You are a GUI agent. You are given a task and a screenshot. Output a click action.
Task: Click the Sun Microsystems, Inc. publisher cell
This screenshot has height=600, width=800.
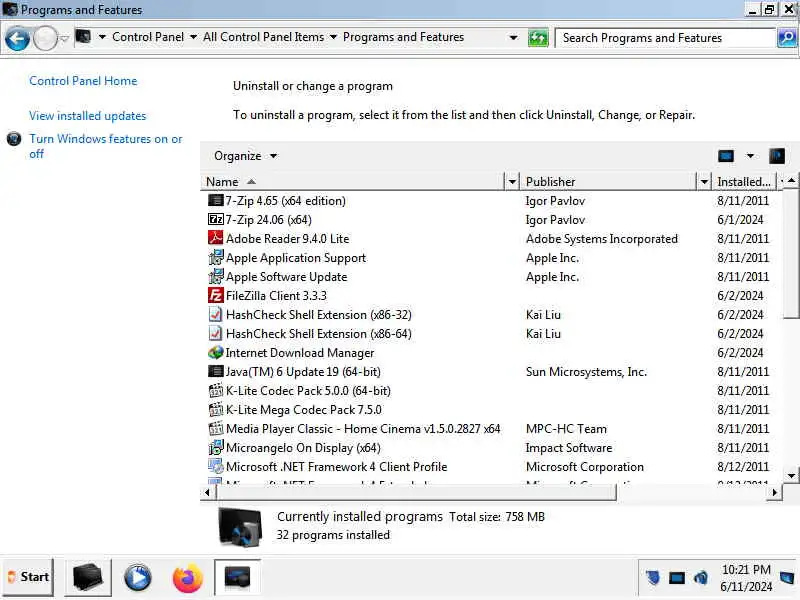tap(586, 372)
